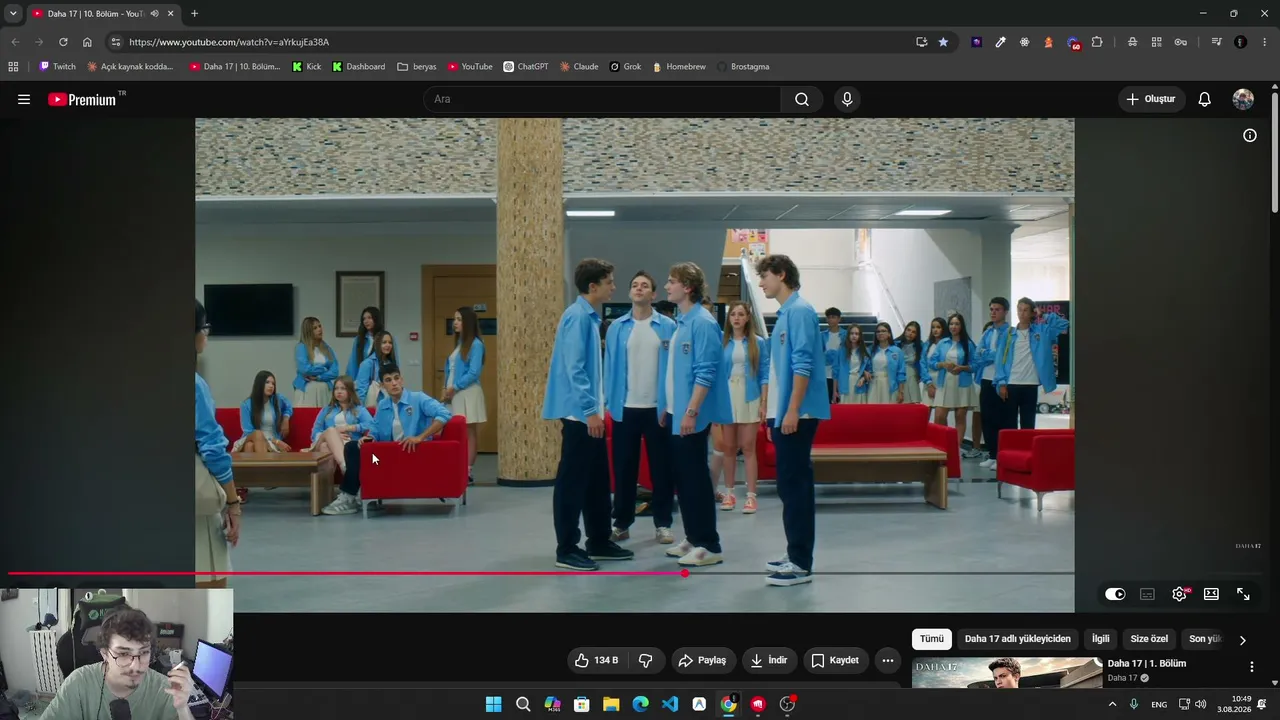The image size is (1280, 720).
Task: Click the YouTube search magnifier button
Action: point(802,99)
